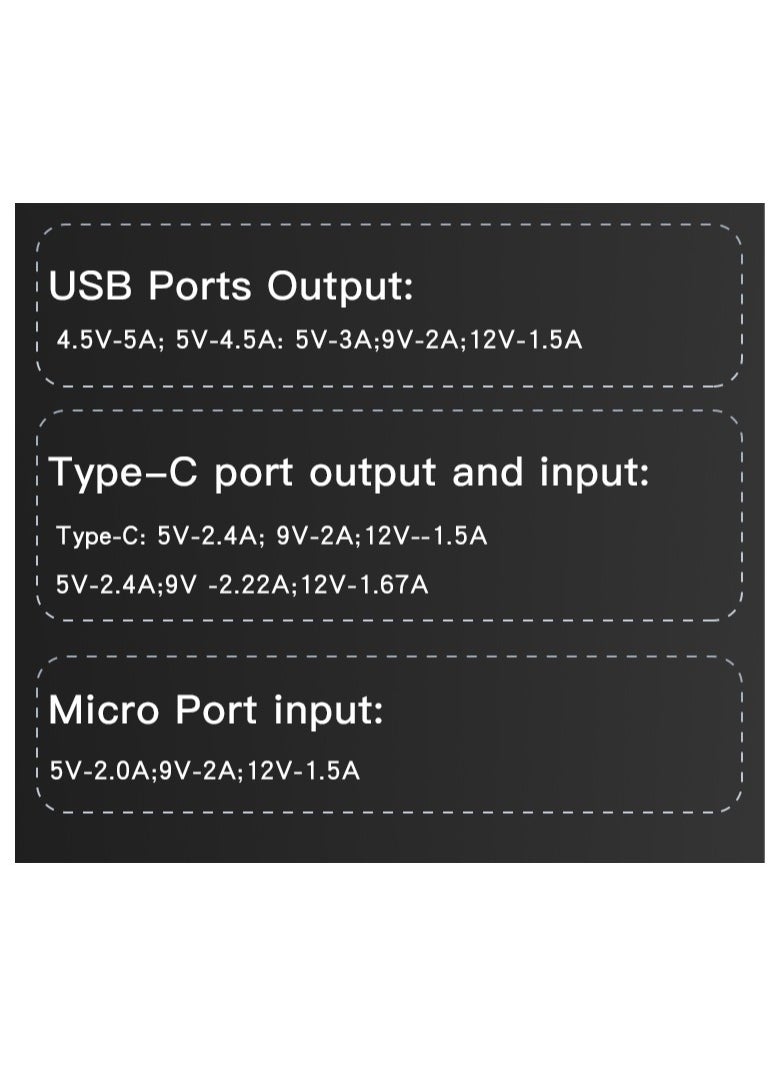Click the word input in Type-C heading
Image resolution: width=780 pixels, height=1068 pixels.
coord(594,474)
